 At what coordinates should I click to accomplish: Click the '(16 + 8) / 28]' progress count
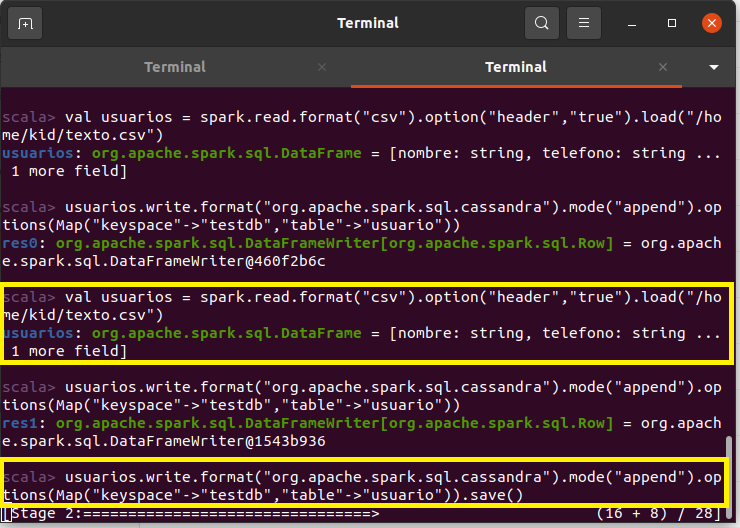(659, 513)
